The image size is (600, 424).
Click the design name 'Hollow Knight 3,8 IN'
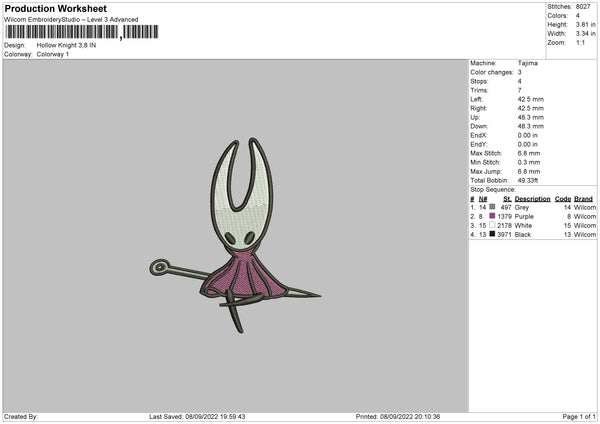(x=66, y=45)
